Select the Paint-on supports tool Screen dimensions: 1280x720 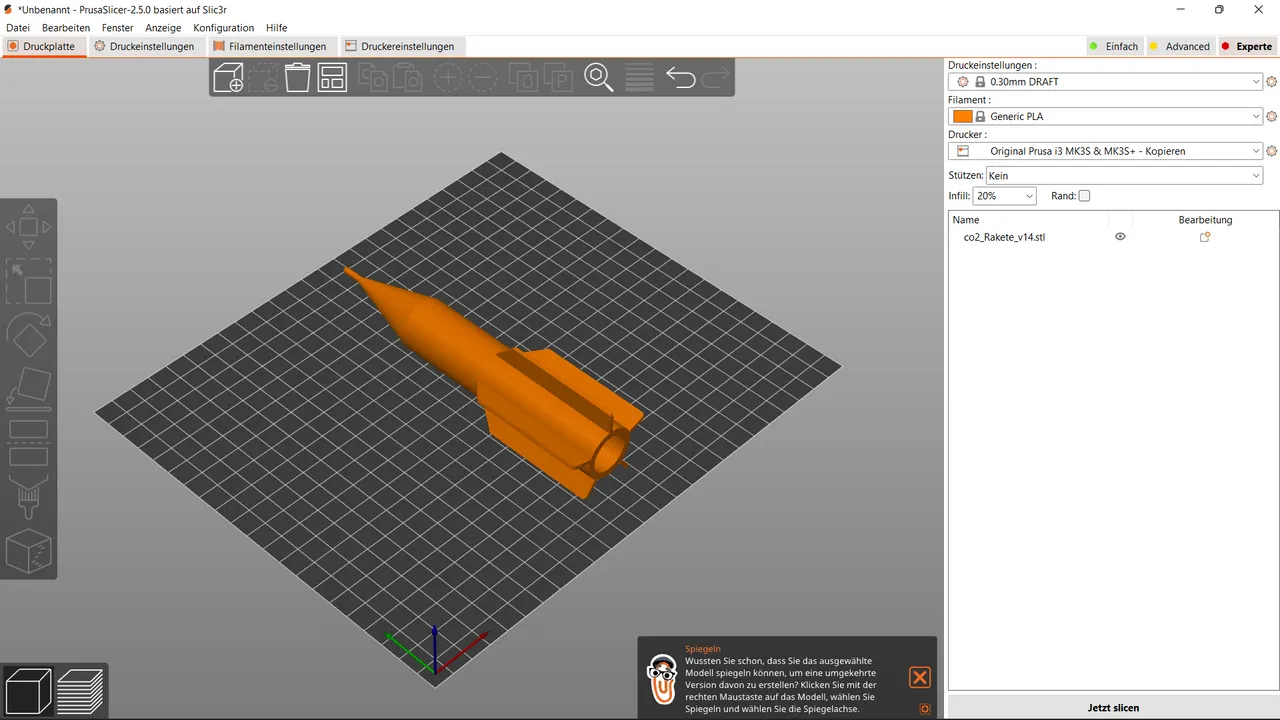28,497
